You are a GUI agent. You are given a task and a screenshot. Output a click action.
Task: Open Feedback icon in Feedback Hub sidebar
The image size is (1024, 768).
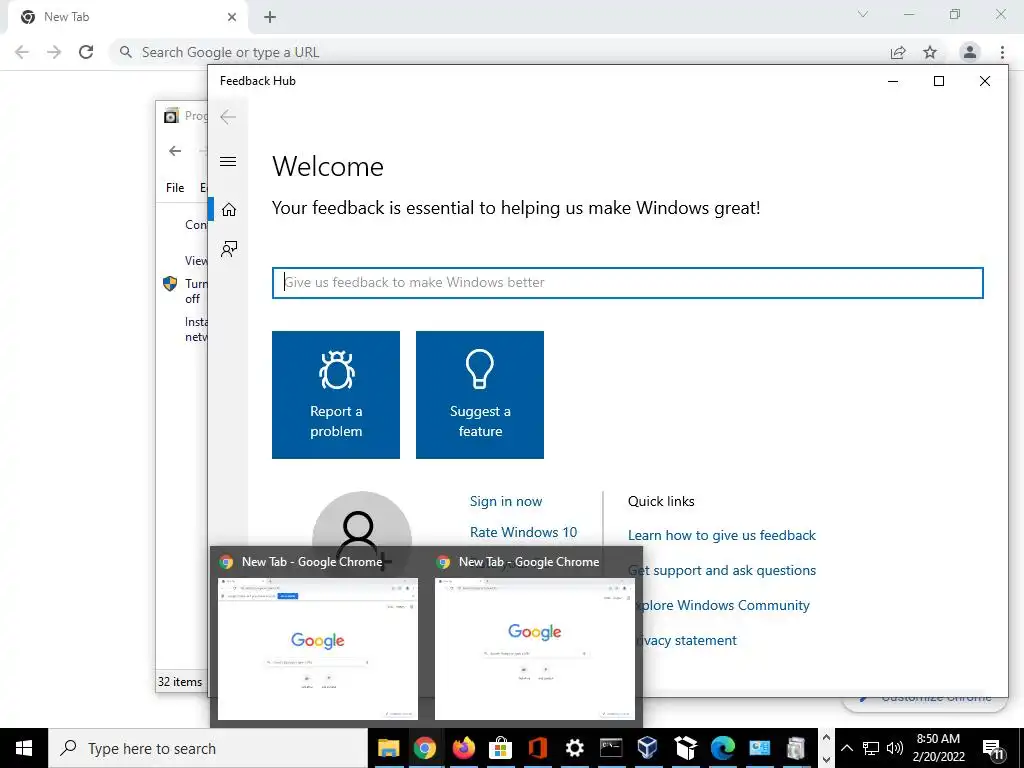(229, 249)
